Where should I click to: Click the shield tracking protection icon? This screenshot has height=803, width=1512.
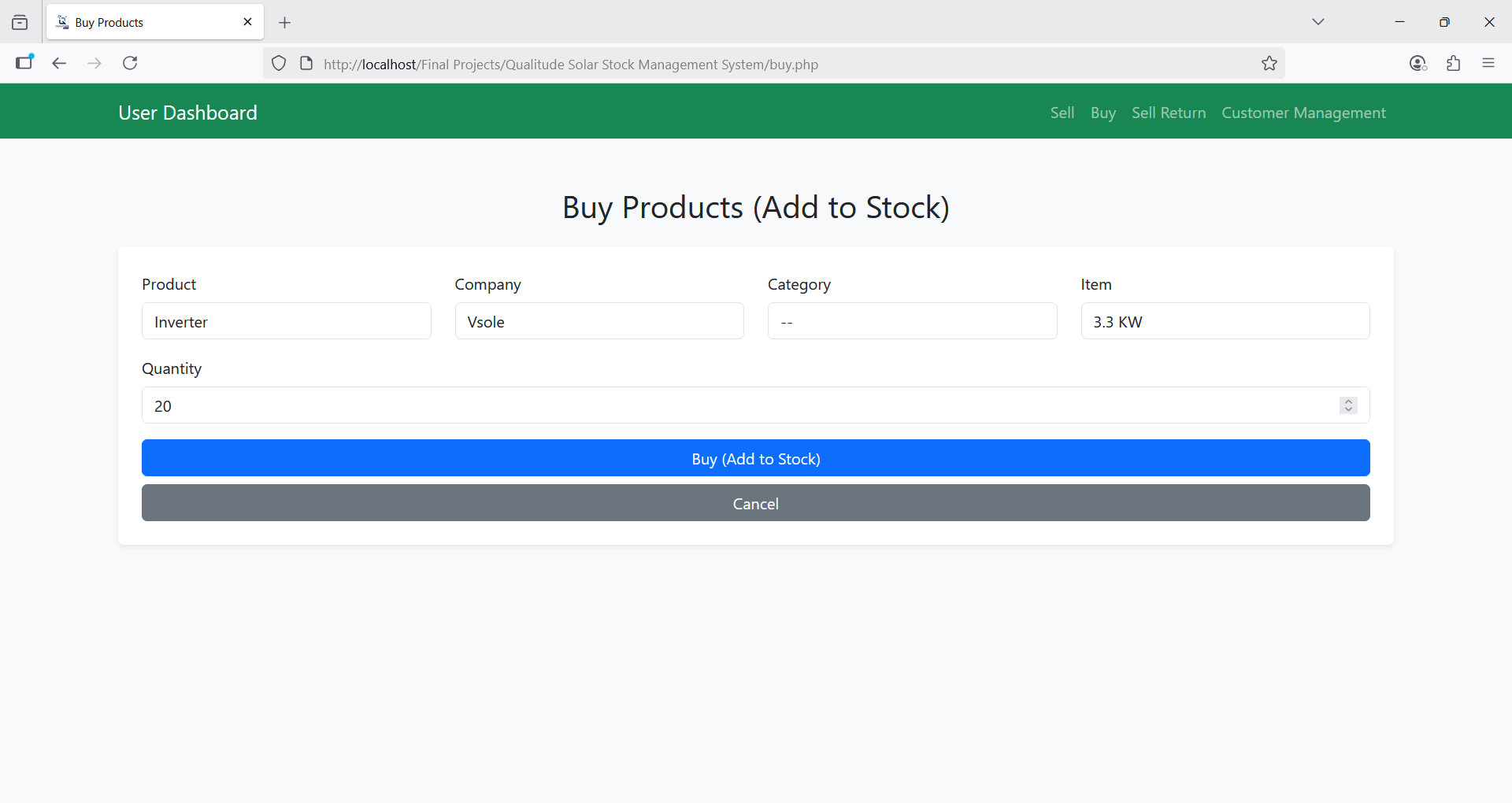pos(279,64)
